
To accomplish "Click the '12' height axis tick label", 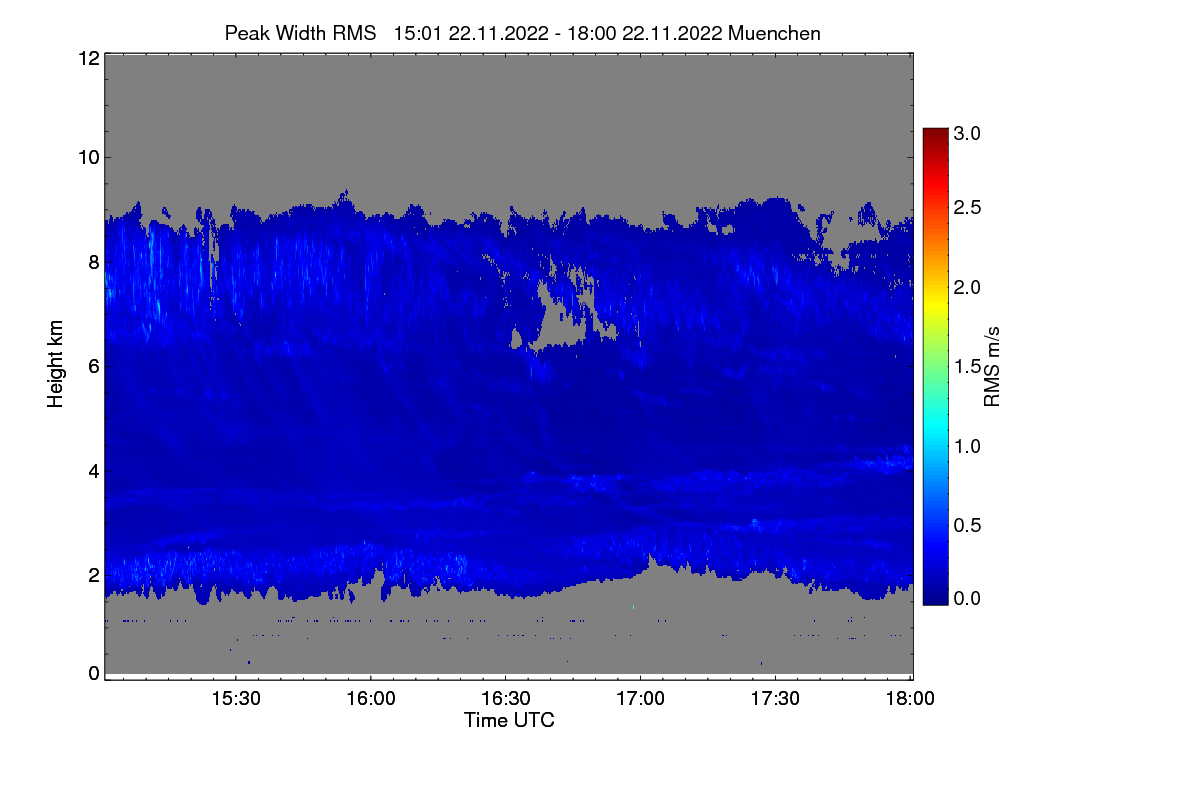I will (x=87, y=58).
